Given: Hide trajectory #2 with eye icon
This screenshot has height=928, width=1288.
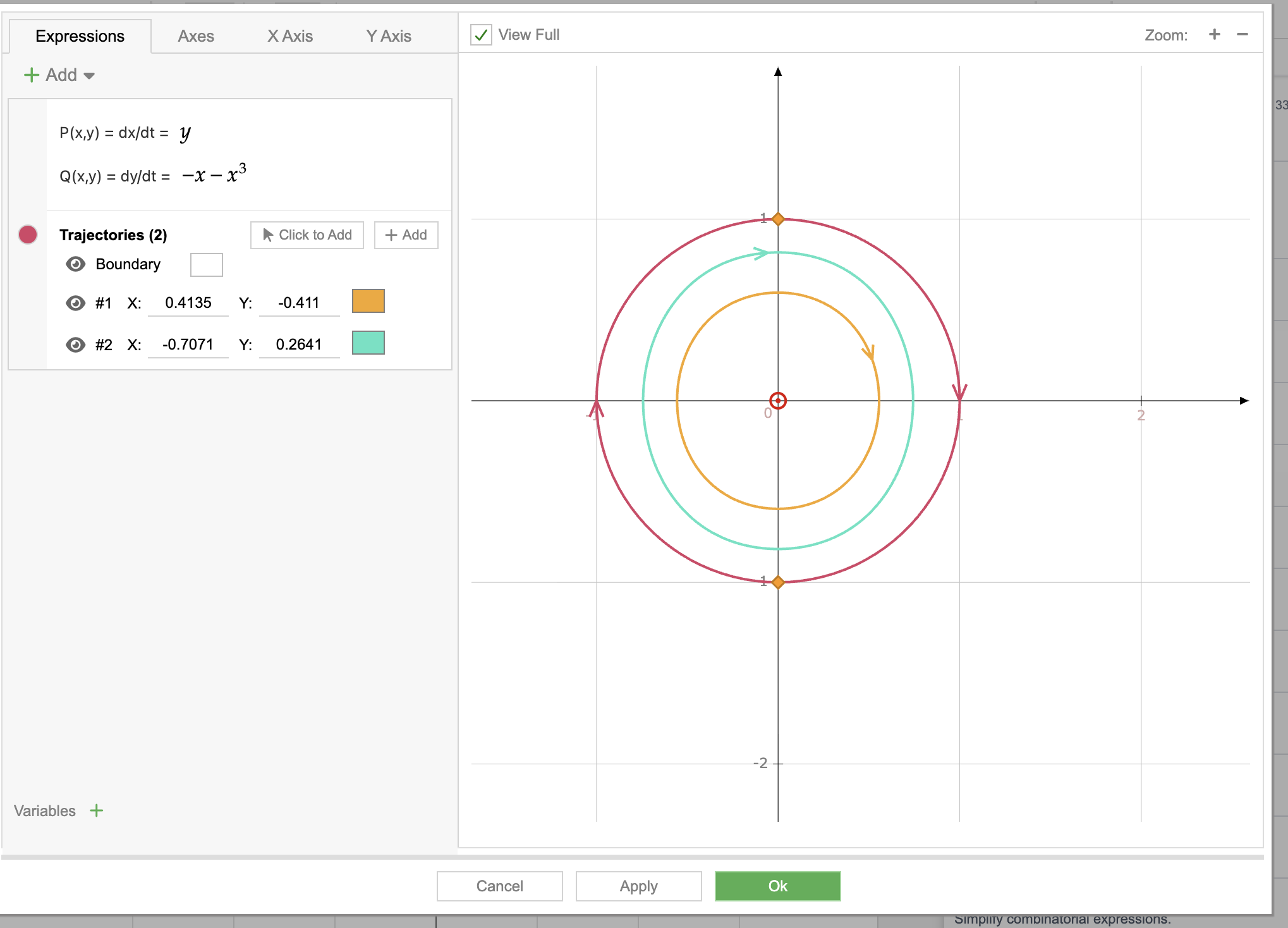Looking at the screenshot, I should (x=76, y=345).
